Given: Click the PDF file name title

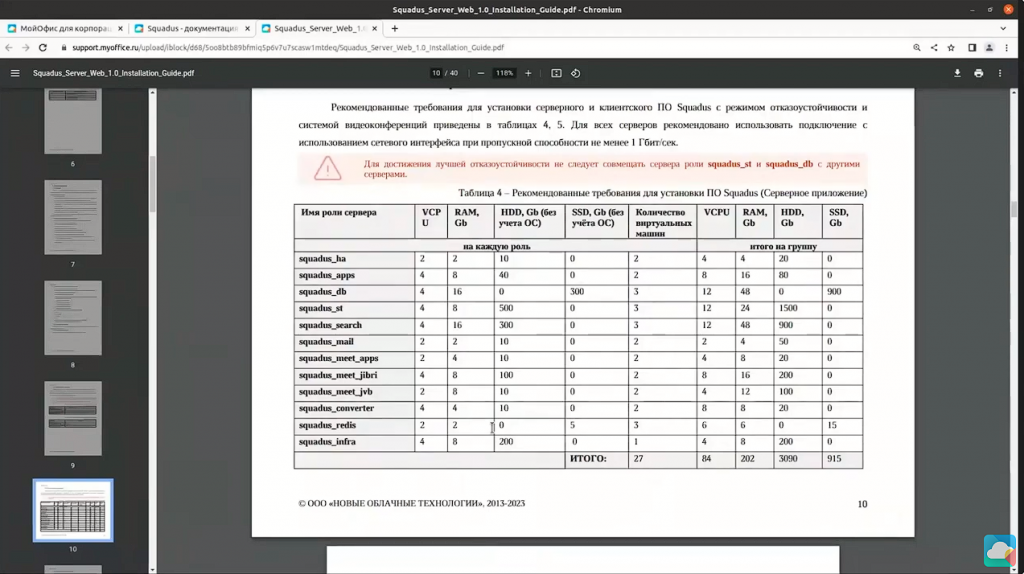Looking at the screenshot, I should (x=114, y=73).
